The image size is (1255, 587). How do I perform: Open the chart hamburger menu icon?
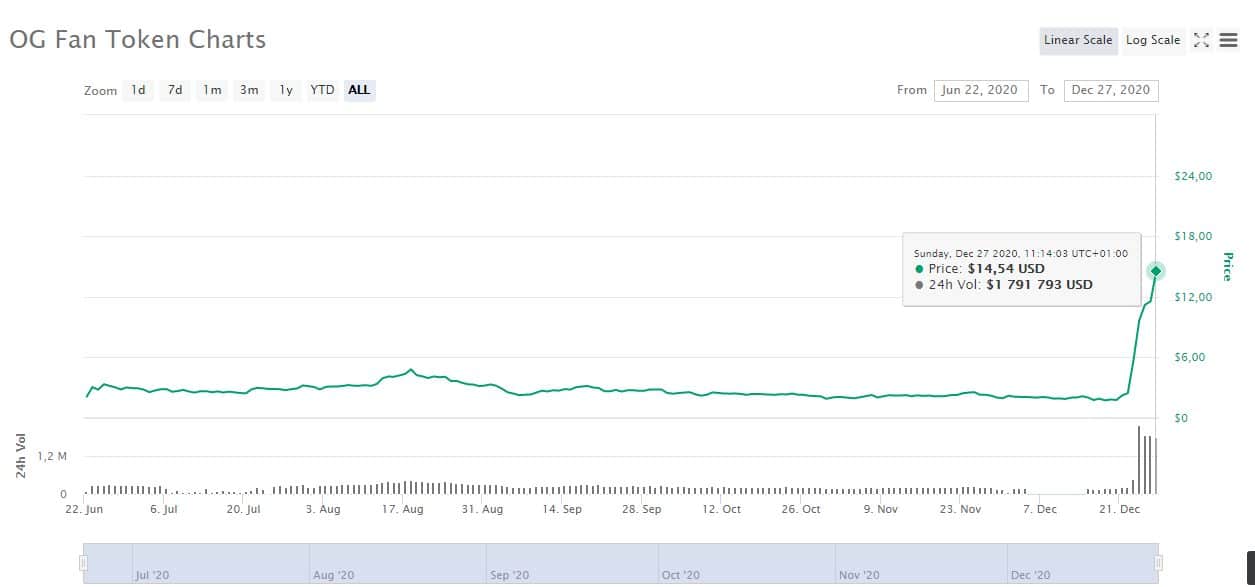pyautogui.click(x=1228, y=41)
